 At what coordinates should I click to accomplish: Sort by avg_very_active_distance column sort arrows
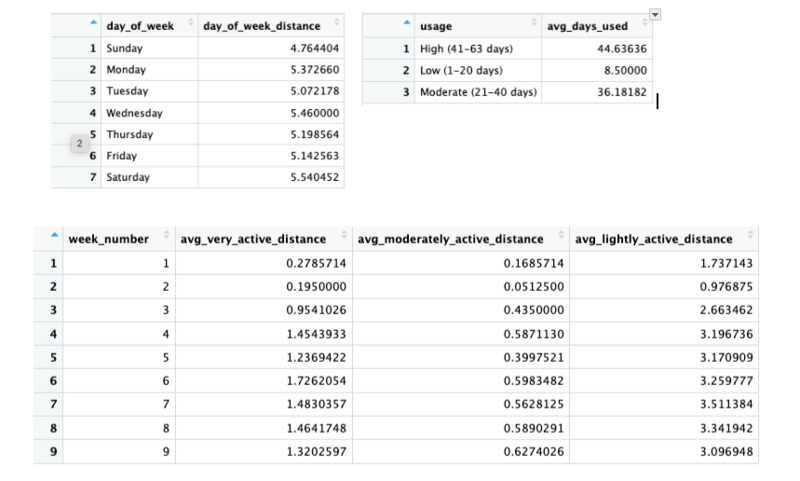(344, 235)
